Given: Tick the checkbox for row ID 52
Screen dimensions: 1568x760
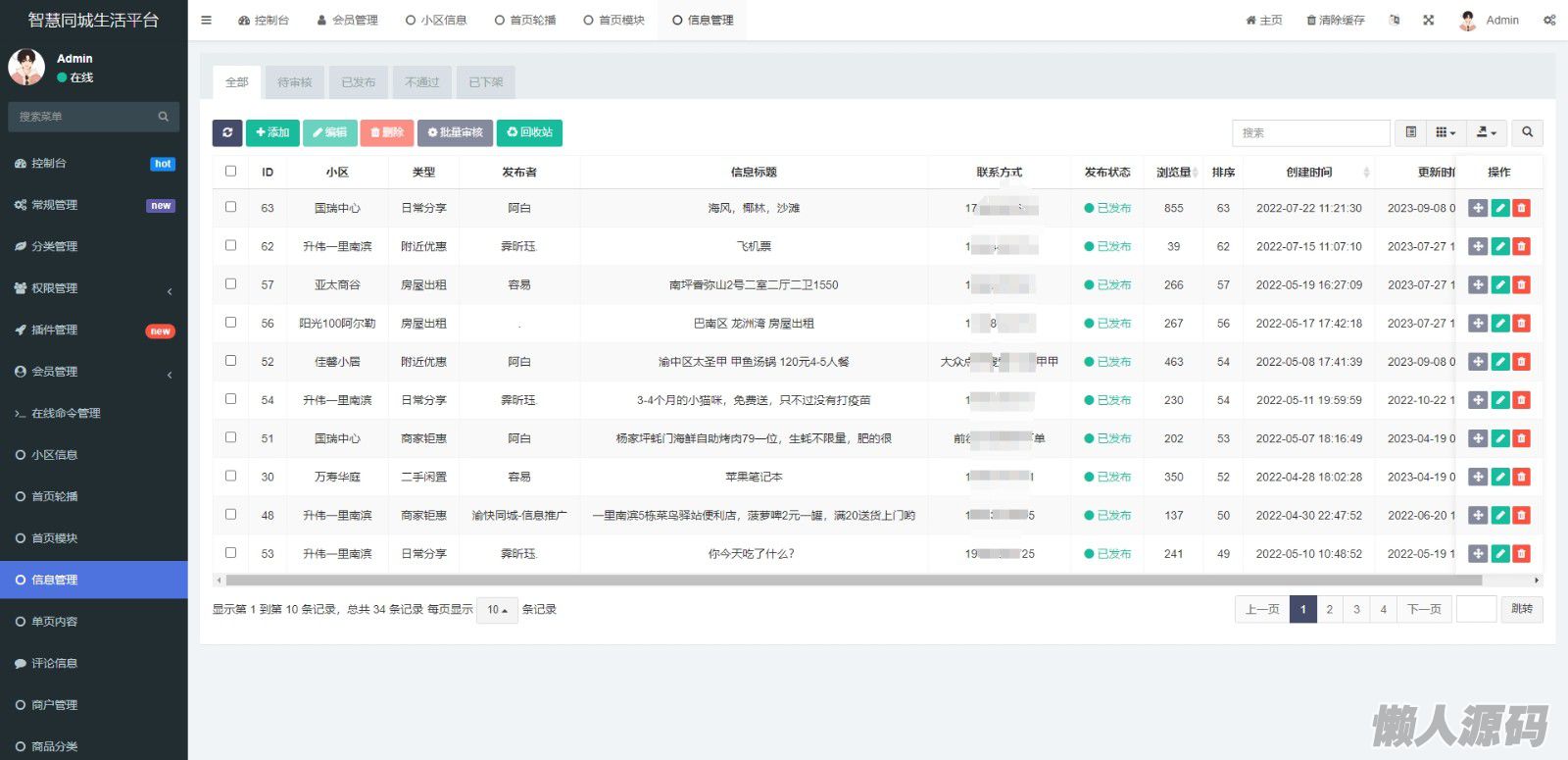Looking at the screenshot, I should pyautogui.click(x=231, y=361).
